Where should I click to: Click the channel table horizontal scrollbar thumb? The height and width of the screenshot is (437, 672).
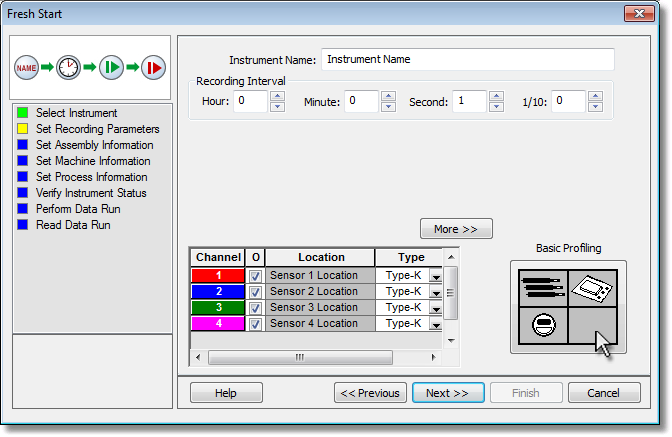(300, 357)
